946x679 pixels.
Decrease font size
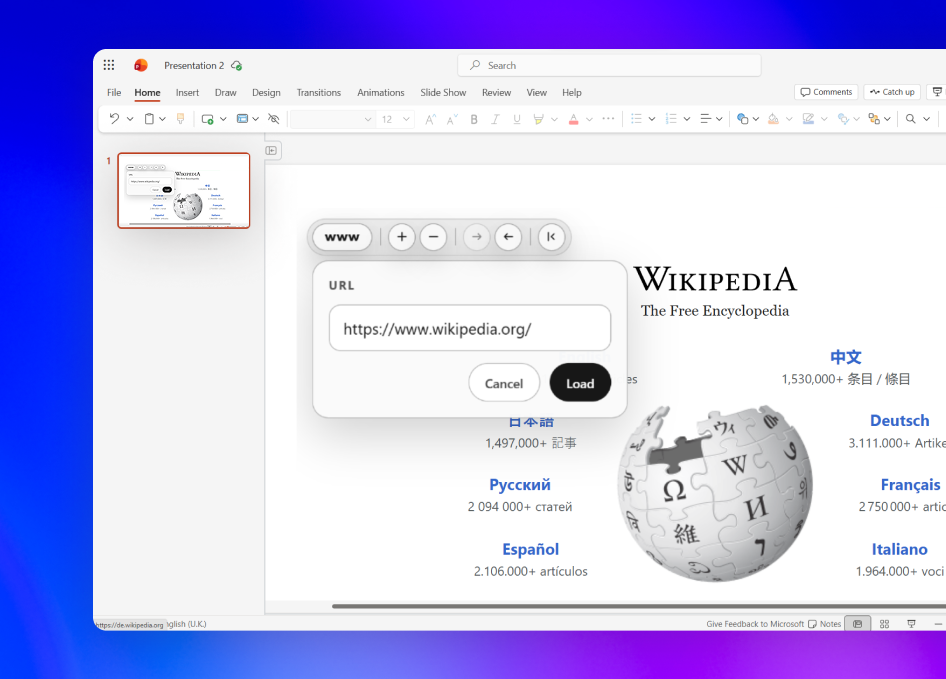[x=452, y=119]
